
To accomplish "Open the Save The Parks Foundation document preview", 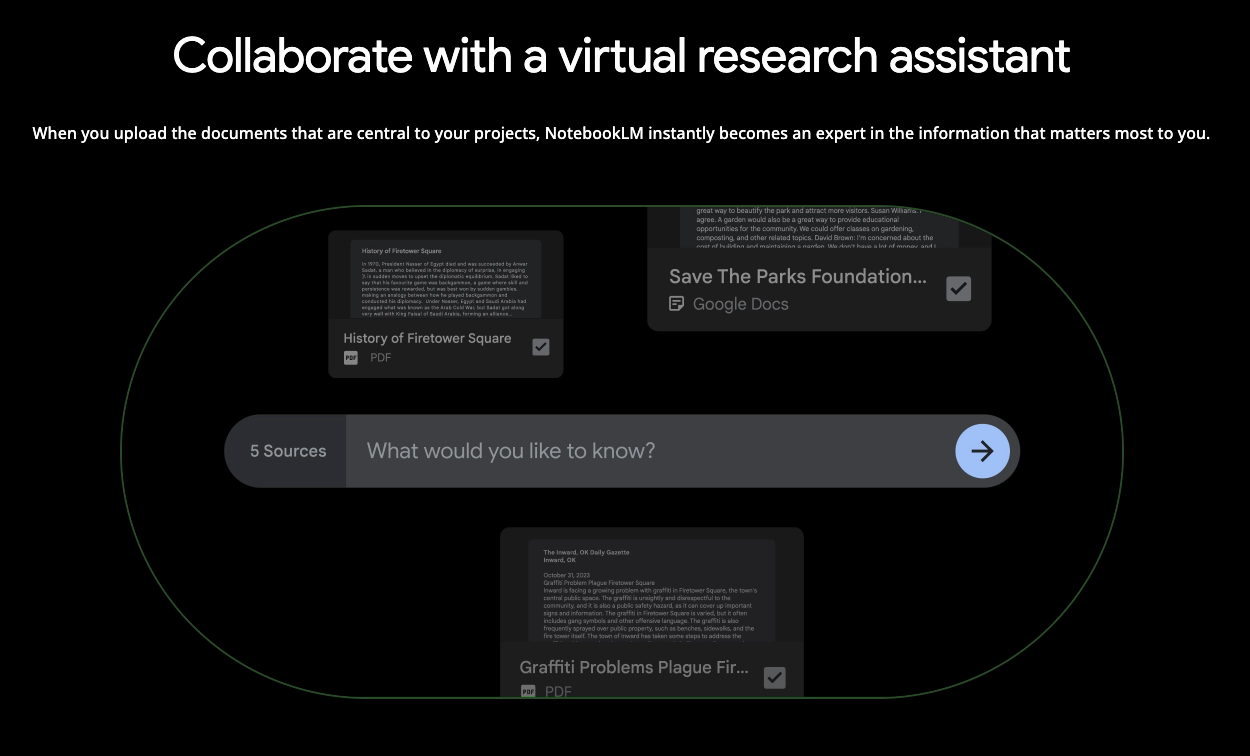I will tap(819, 228).
